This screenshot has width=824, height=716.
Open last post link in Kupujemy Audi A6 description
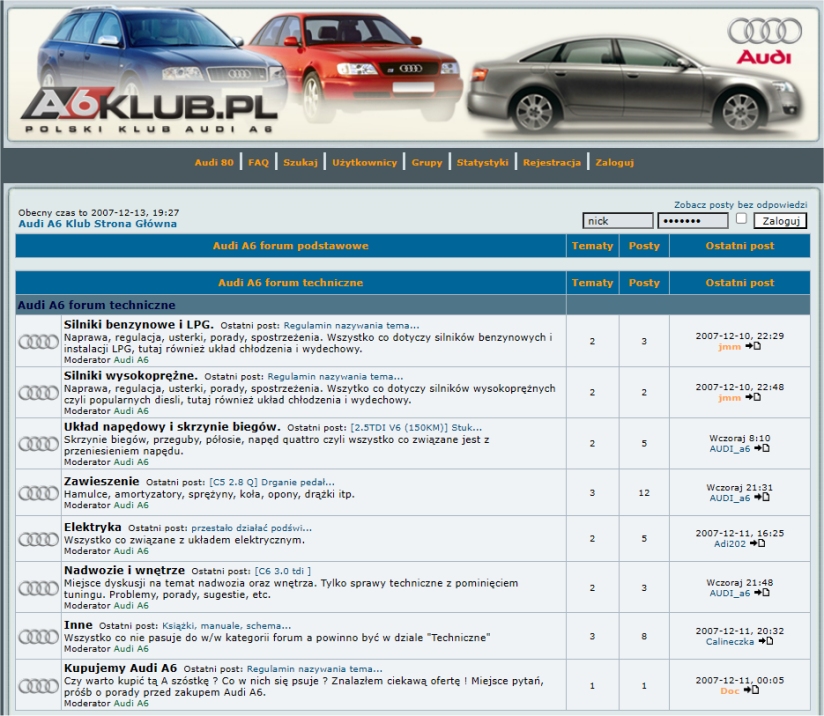pyautogui.click(x=315, y=669)
